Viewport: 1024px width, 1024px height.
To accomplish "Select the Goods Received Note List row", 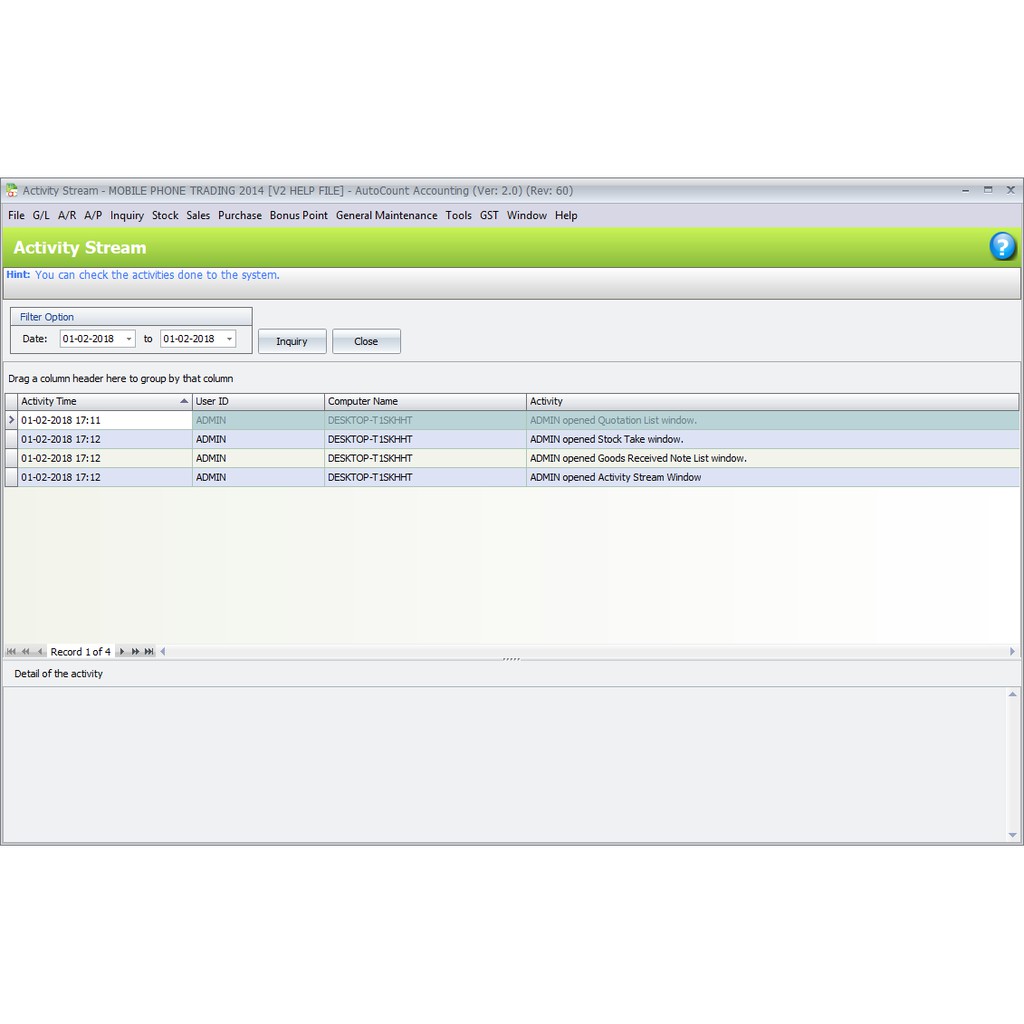I will click(637, 458).
